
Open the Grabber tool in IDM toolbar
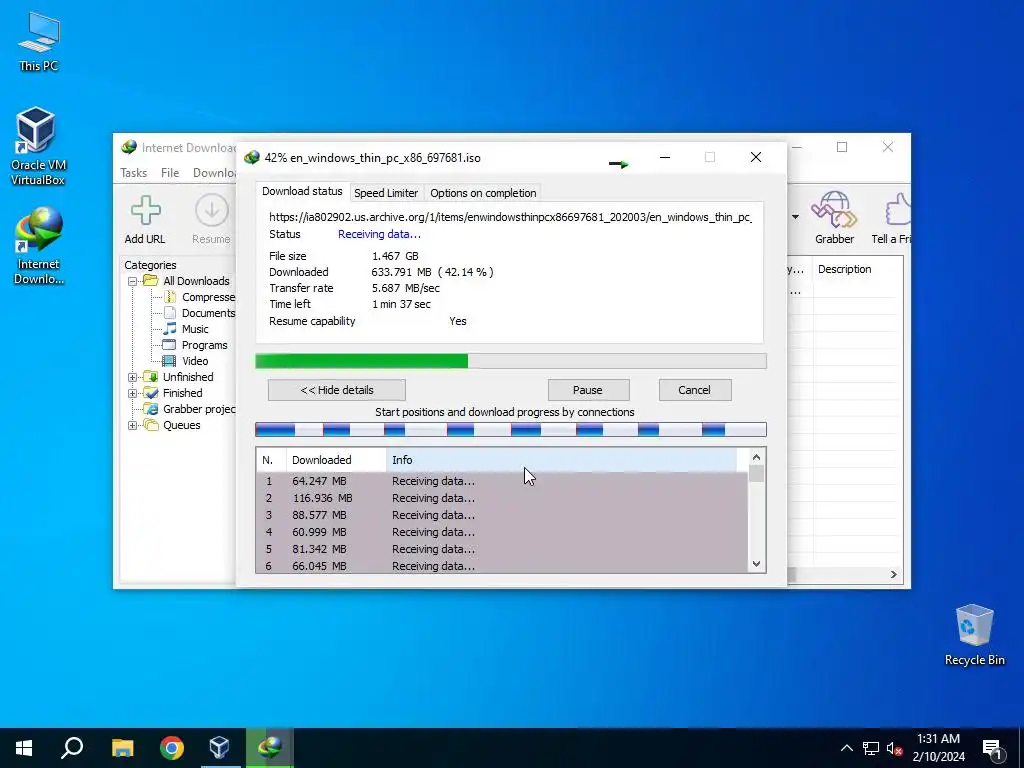pos(834,218)
